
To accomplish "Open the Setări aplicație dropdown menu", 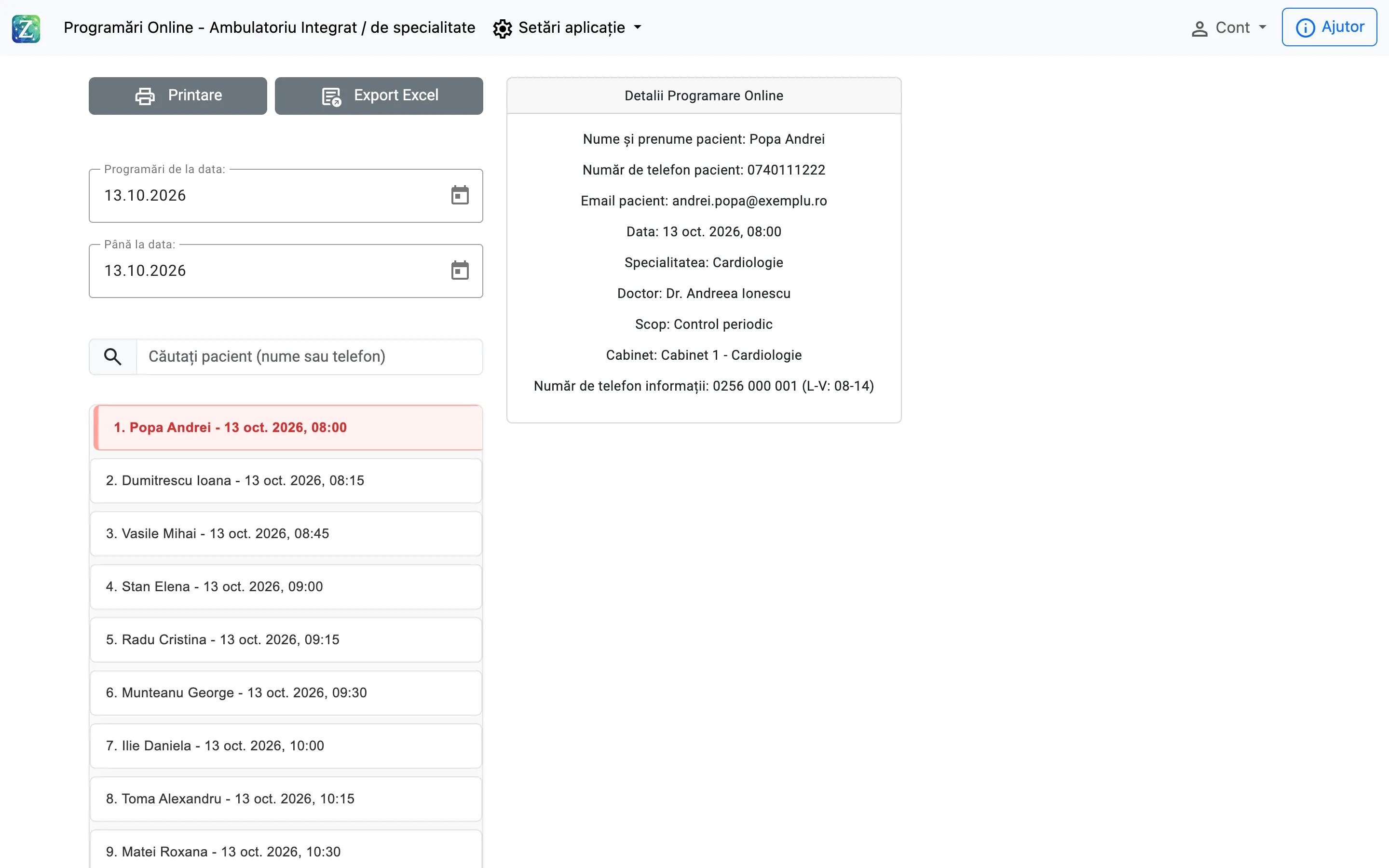I will pyautogui.click(x=568, y=27).
